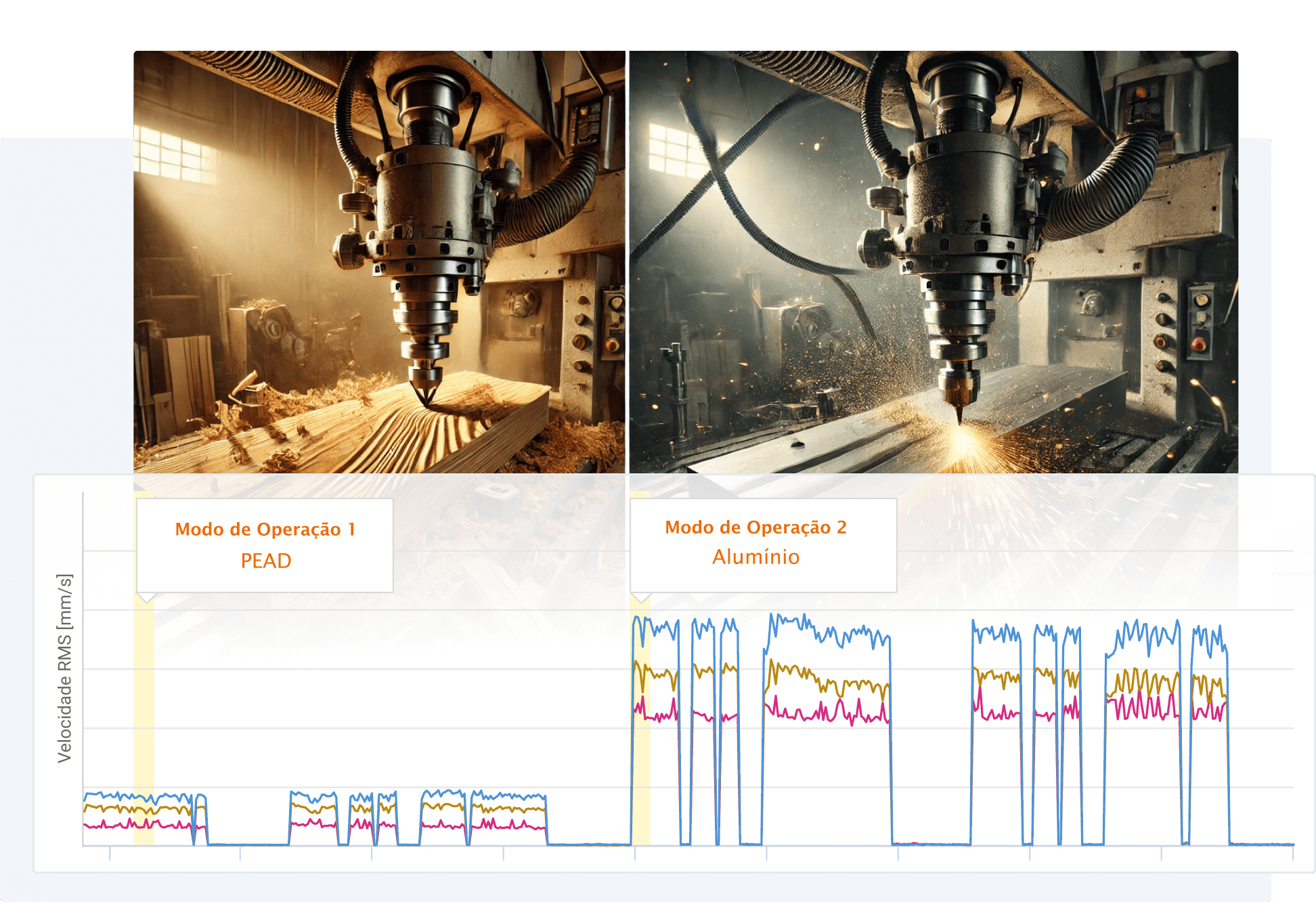Select the Modo de Operação 2 title
This screenshot has width=1316, height=902.
(x=755, y=528)
